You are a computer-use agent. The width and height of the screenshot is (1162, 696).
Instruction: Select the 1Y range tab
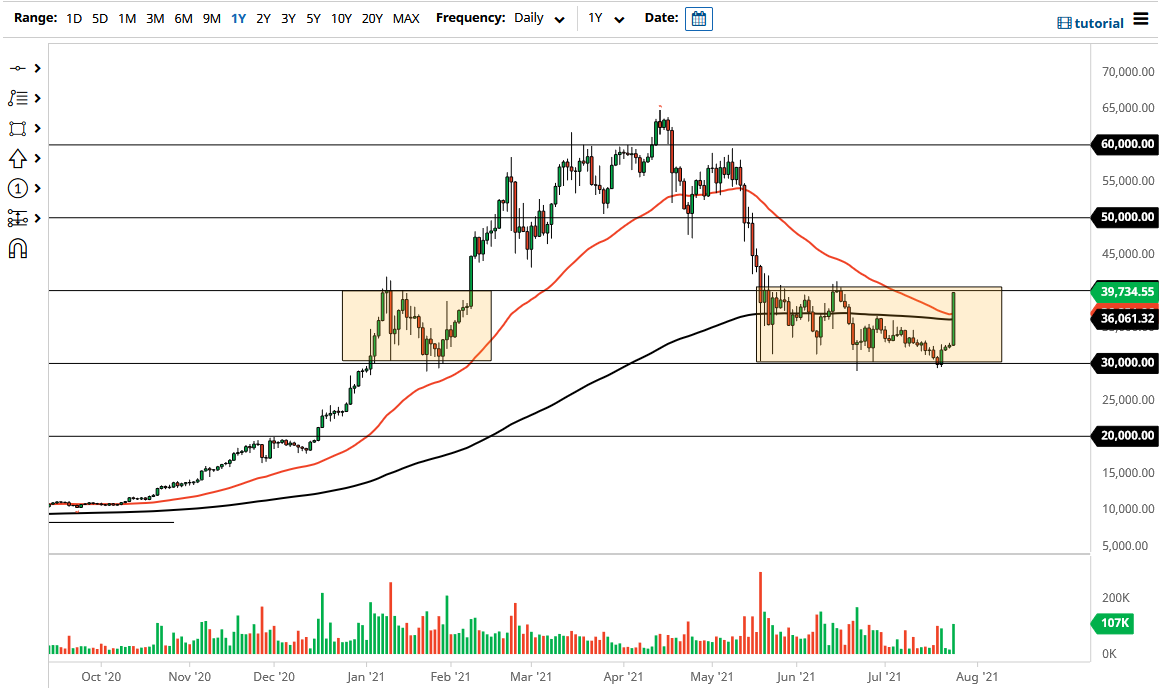click(x=238, y=18)
